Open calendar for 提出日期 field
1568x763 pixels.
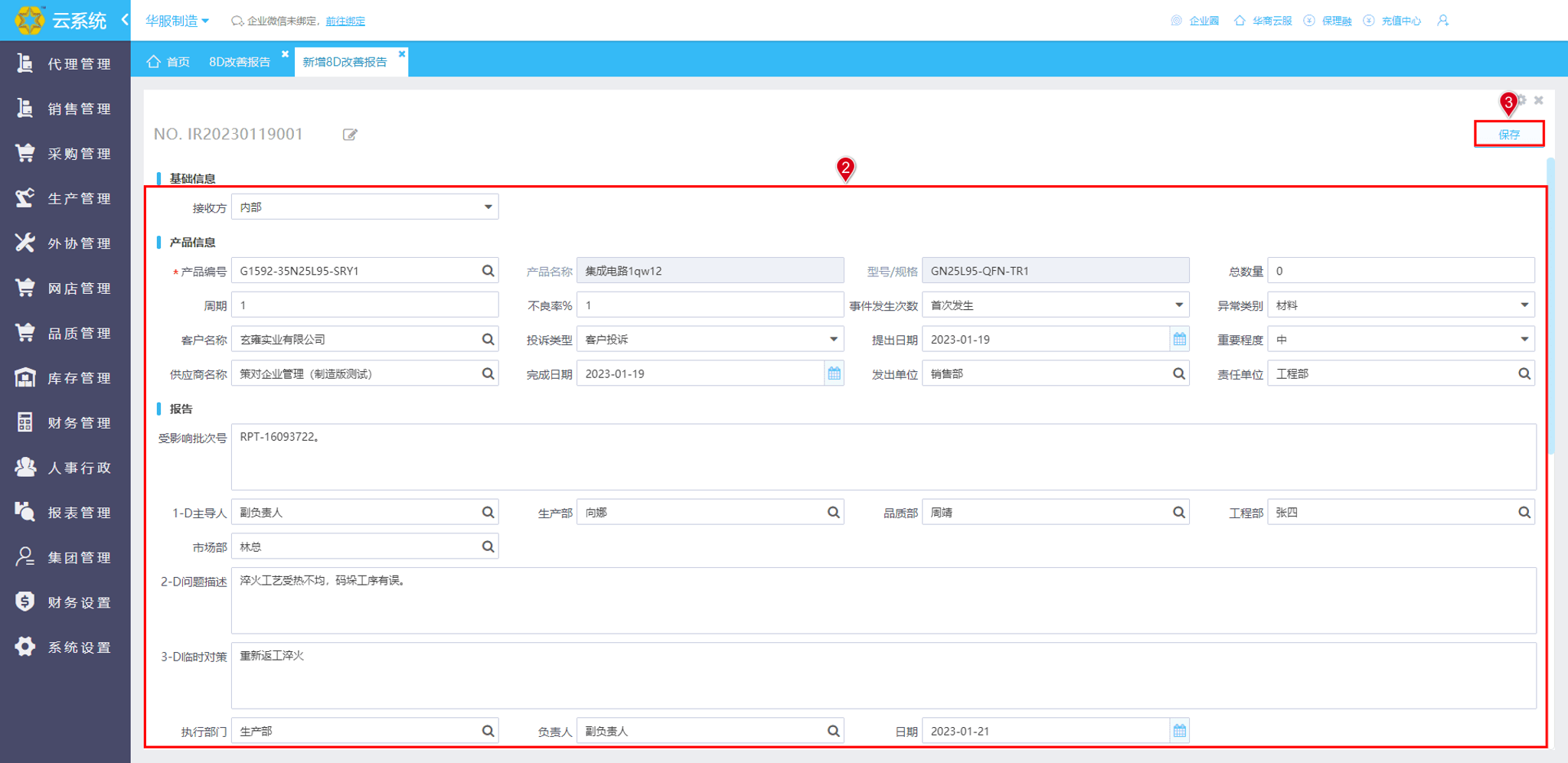click(1179, 339)
